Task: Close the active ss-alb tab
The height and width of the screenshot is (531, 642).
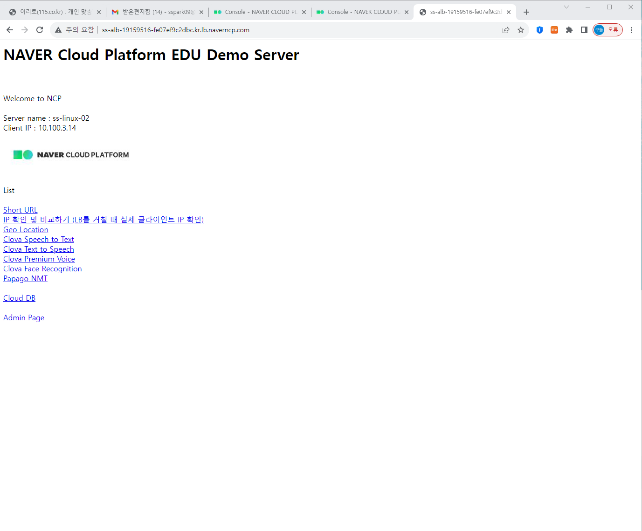Action: (x=509, y=12)
